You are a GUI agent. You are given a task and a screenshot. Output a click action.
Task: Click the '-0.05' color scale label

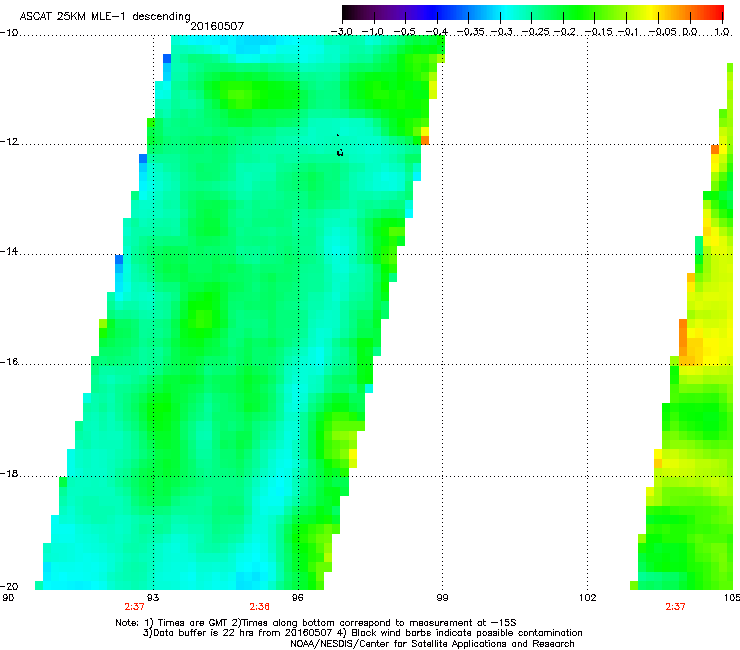(x=663, y=32)
